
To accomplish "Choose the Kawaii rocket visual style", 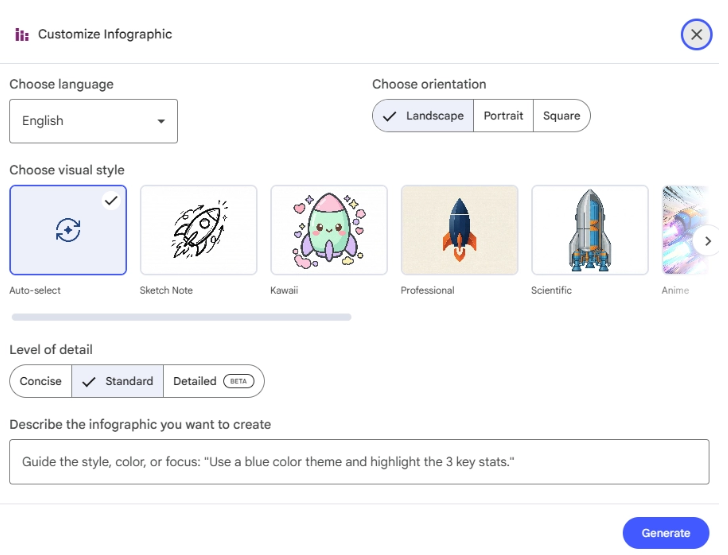I will coord(329,230).
